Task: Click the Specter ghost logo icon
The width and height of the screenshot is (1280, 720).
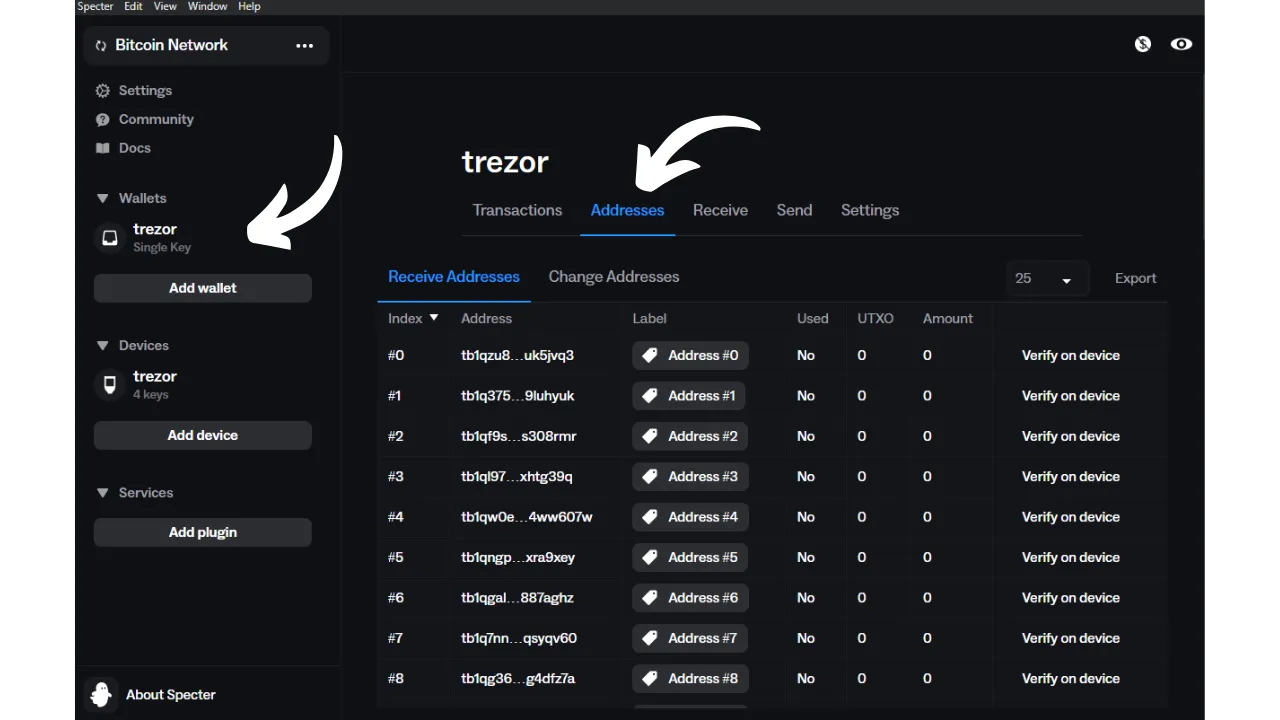Action: pyautogui.click(x=101, y=694)
